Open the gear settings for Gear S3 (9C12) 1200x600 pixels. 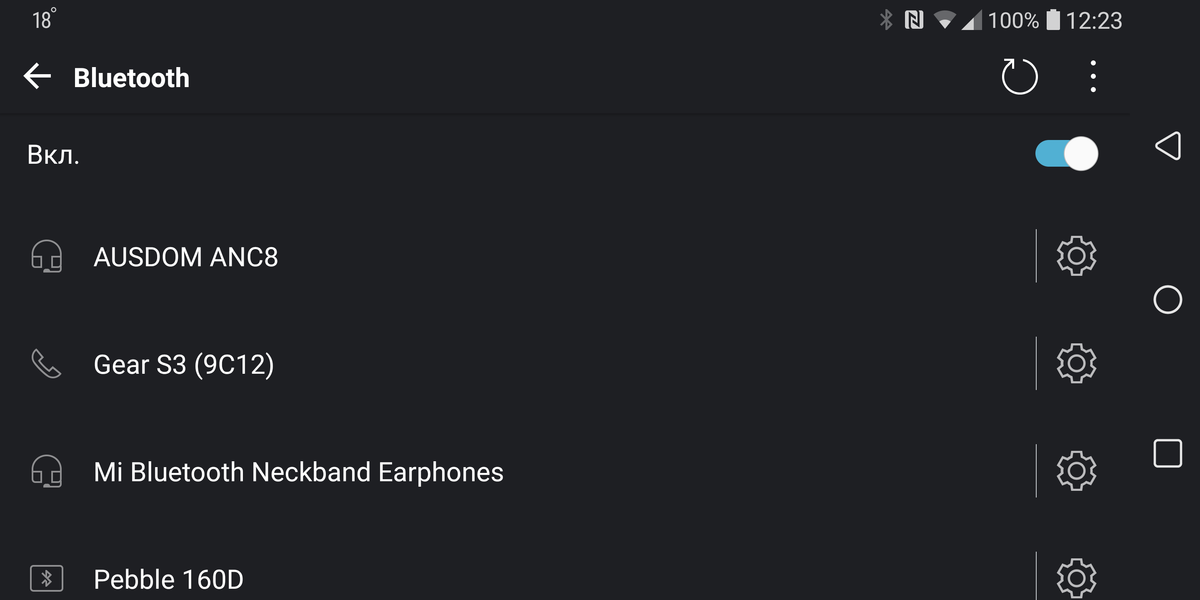coord(1075,364)
